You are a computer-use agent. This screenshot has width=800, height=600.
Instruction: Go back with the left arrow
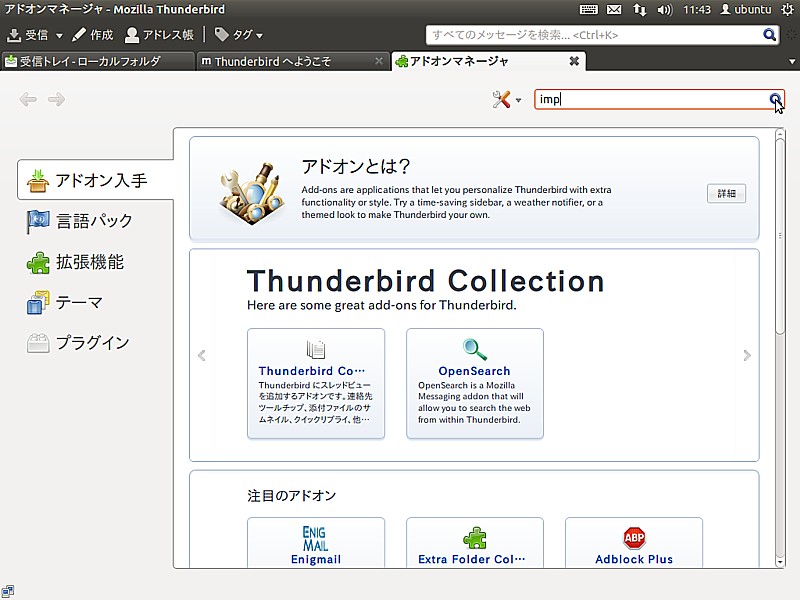[28, 99]
